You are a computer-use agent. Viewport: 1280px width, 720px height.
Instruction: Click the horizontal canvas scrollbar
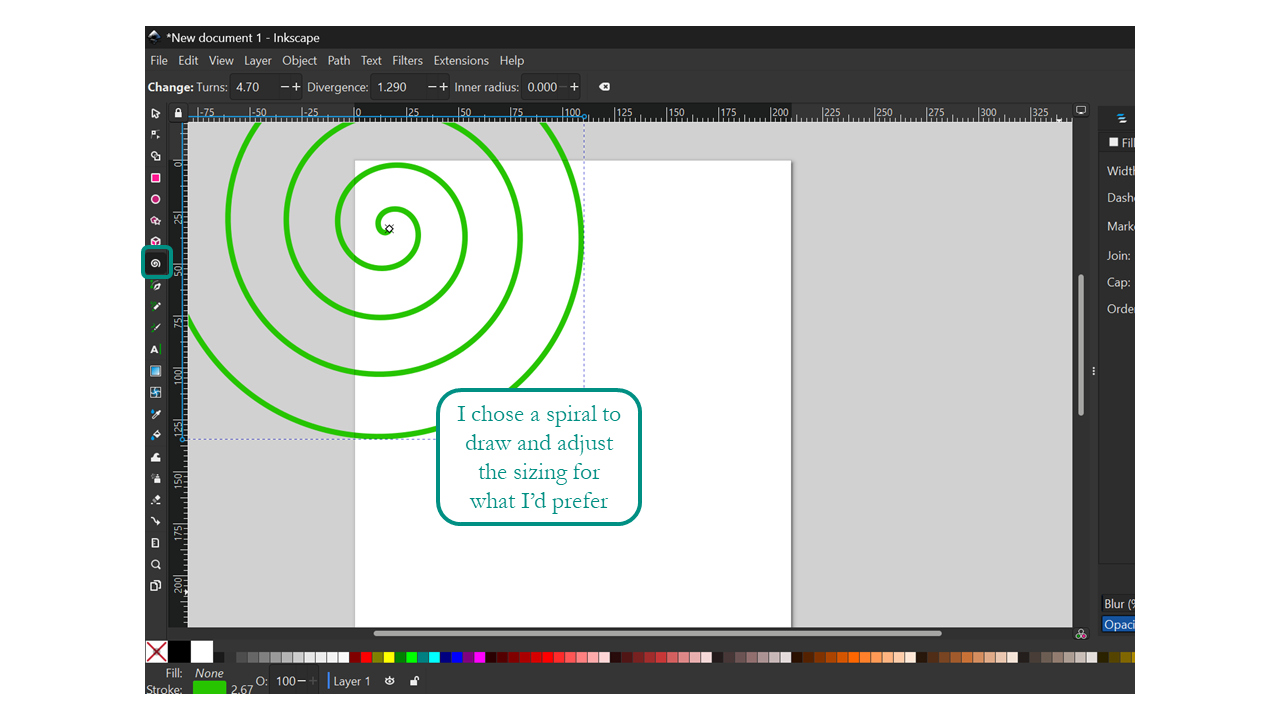[657, 633]
